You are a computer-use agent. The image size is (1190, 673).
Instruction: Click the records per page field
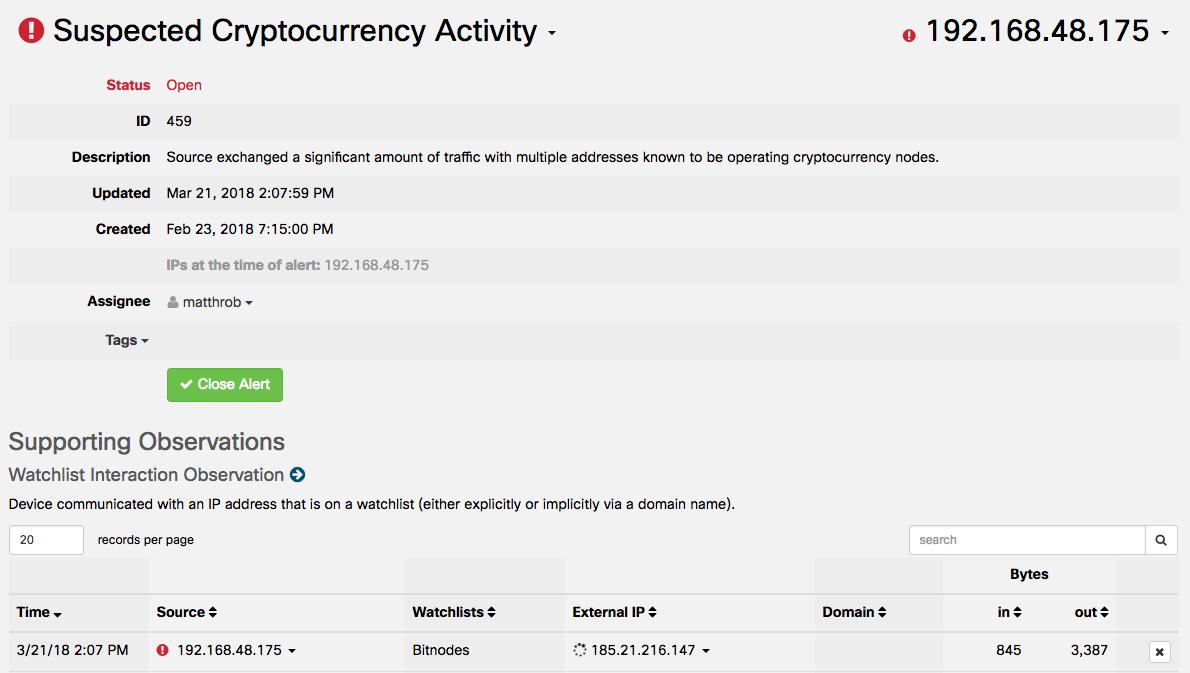click(x=46, y=540)
